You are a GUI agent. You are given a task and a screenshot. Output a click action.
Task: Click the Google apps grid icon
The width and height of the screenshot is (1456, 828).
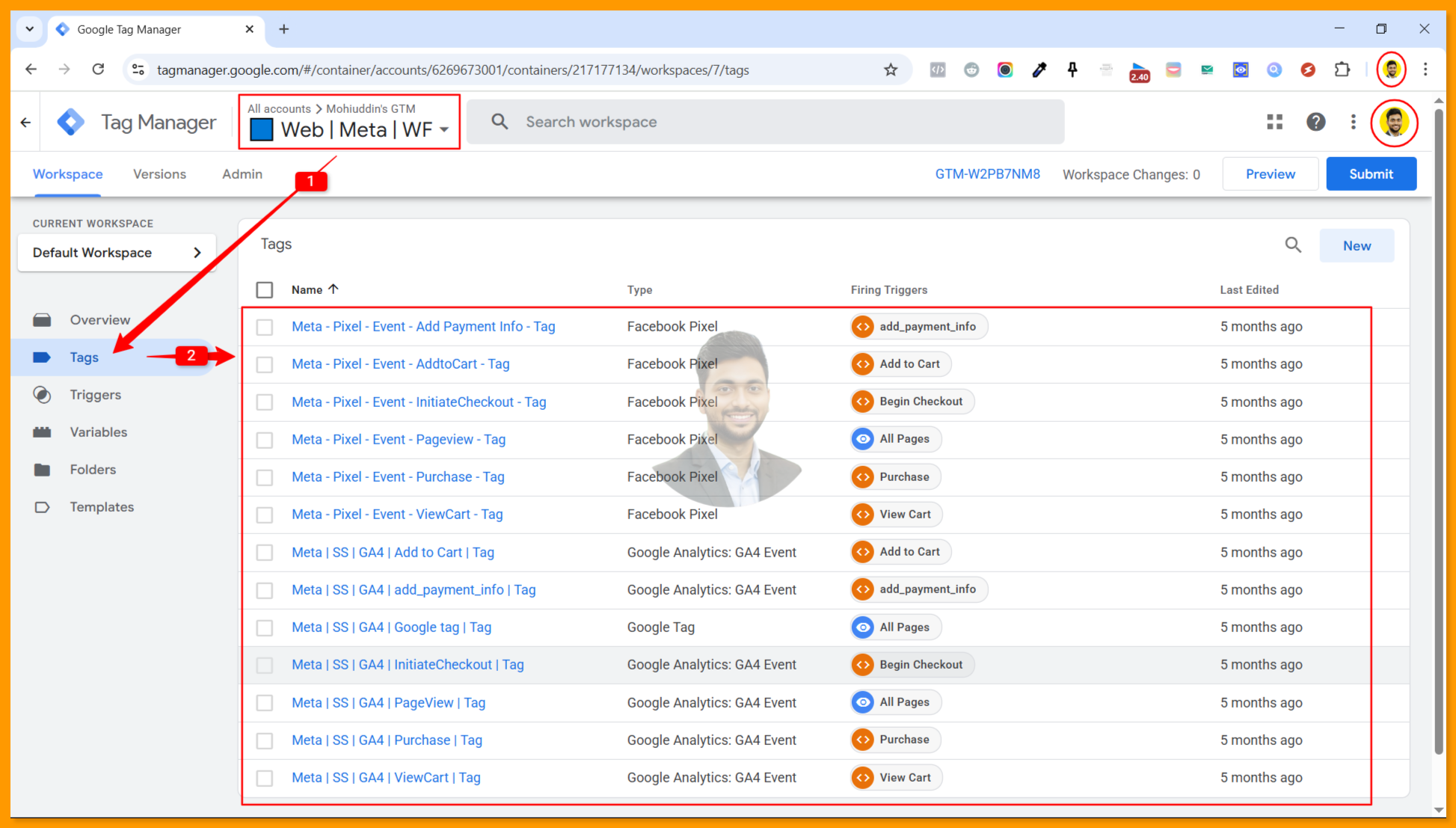tap(1275, 121)
